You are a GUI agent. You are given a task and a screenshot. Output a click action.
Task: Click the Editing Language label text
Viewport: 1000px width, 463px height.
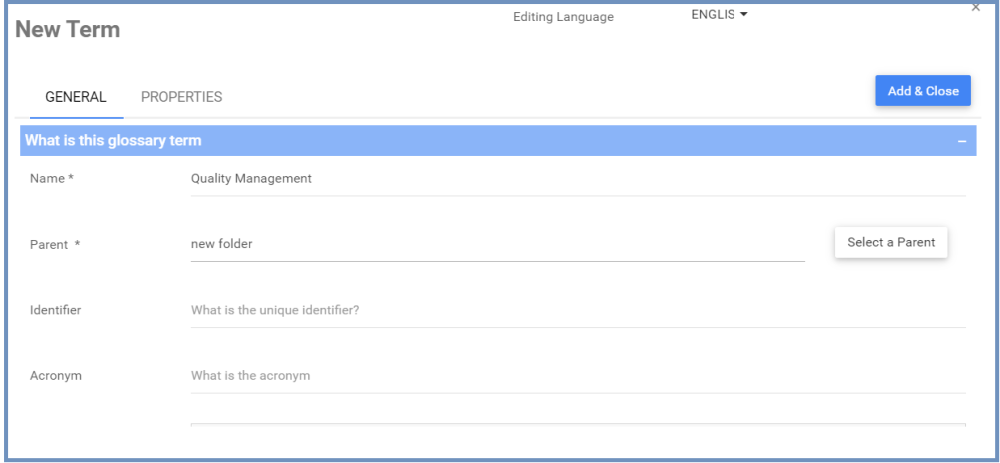tap(563, 17)
